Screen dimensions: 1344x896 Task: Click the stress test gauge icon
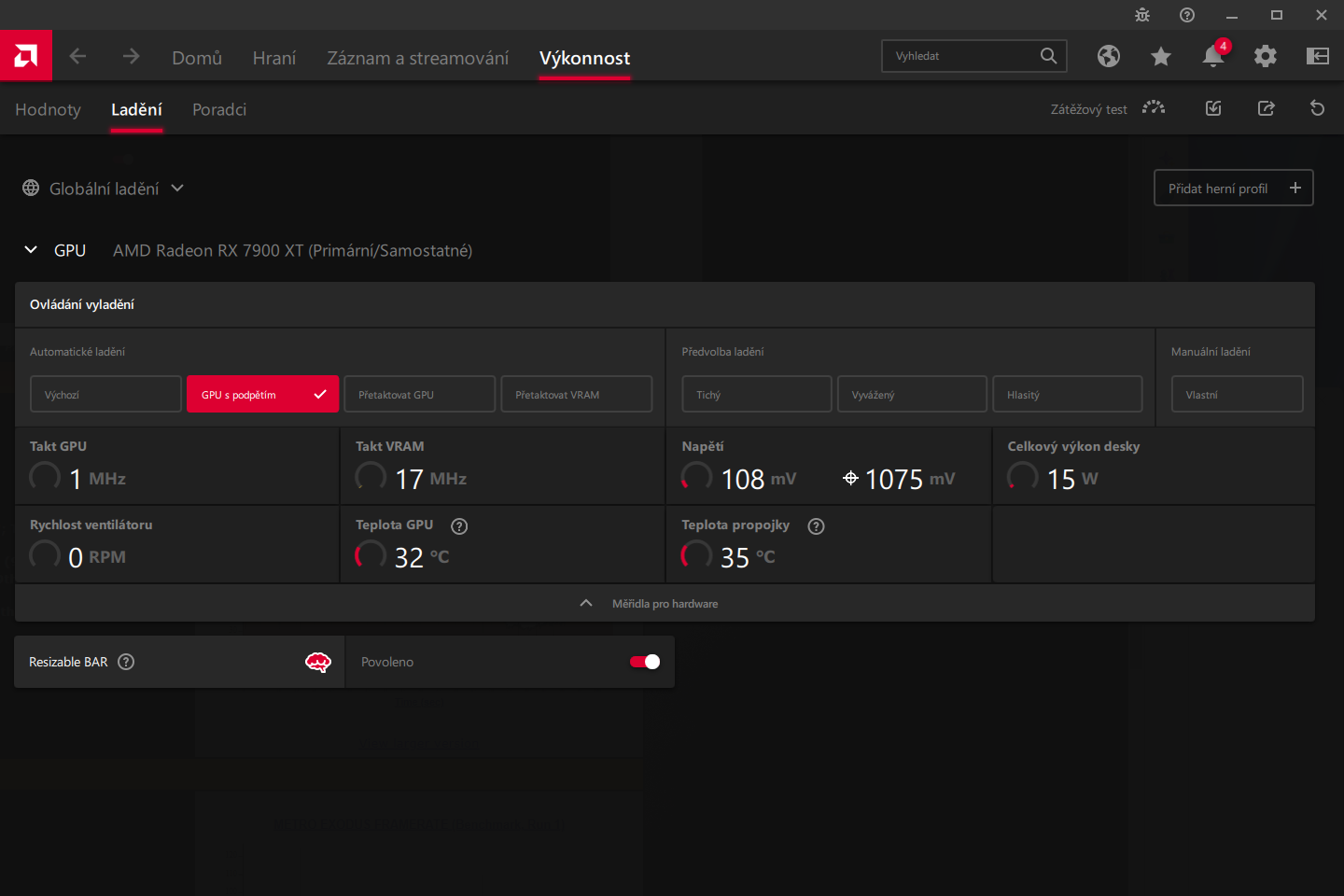click(1154, 108)
